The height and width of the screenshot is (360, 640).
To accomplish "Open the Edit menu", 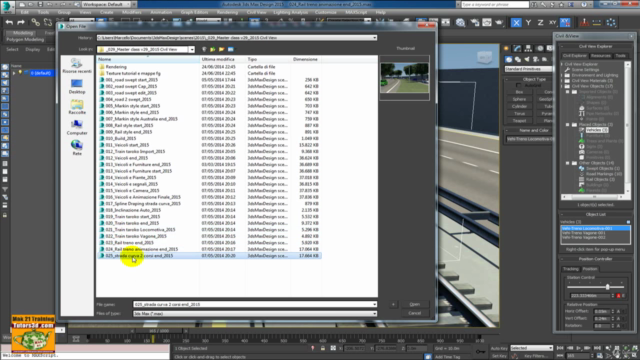I will coord(24,13).
